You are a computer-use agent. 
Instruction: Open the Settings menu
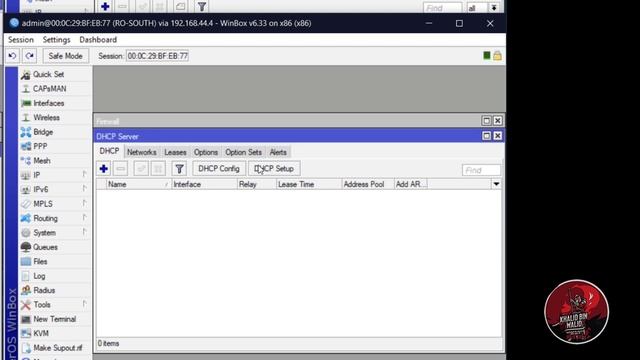[x=56, y=40]
